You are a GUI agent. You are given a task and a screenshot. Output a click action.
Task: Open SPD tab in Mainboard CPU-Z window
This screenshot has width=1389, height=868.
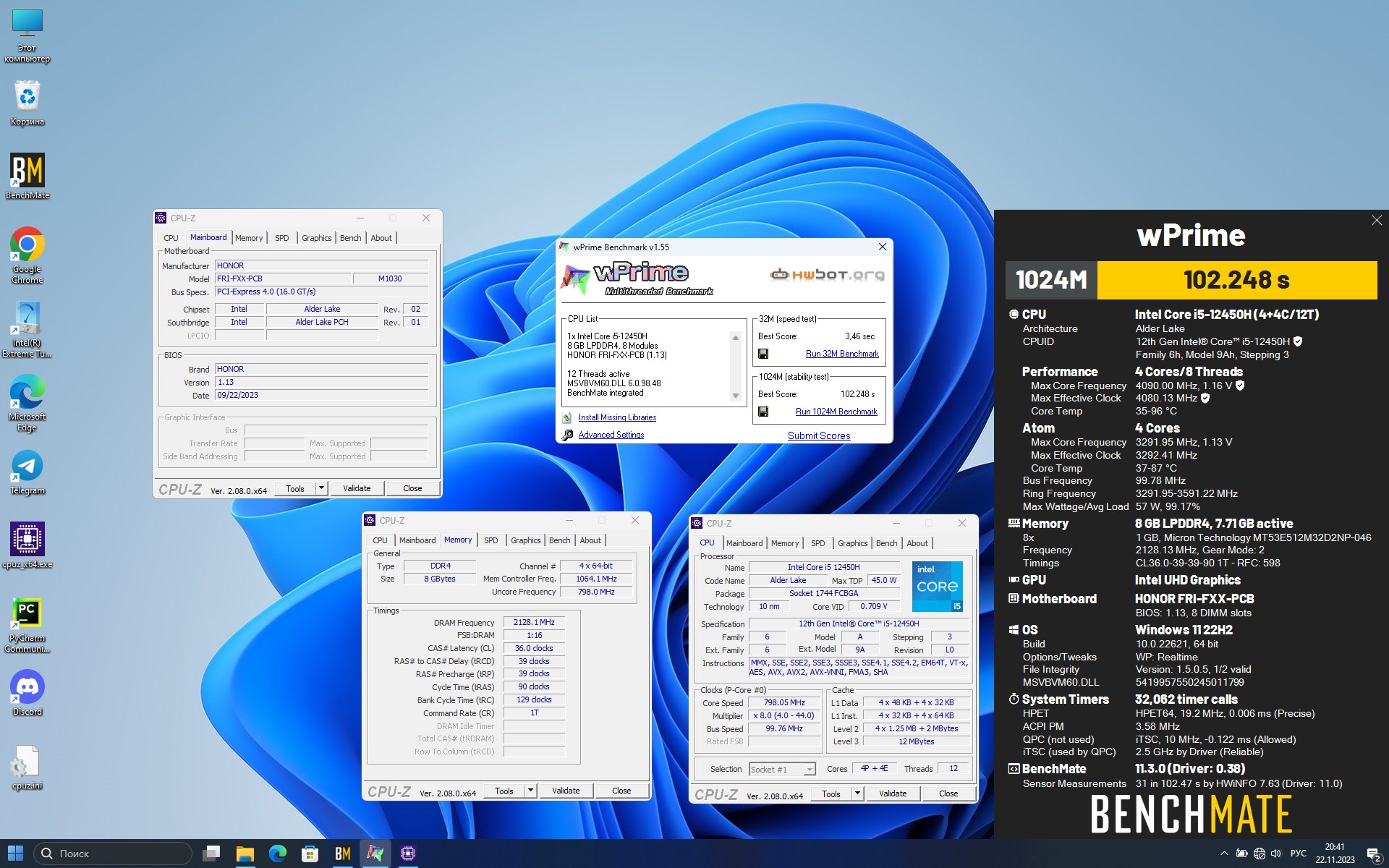[282, 238]
